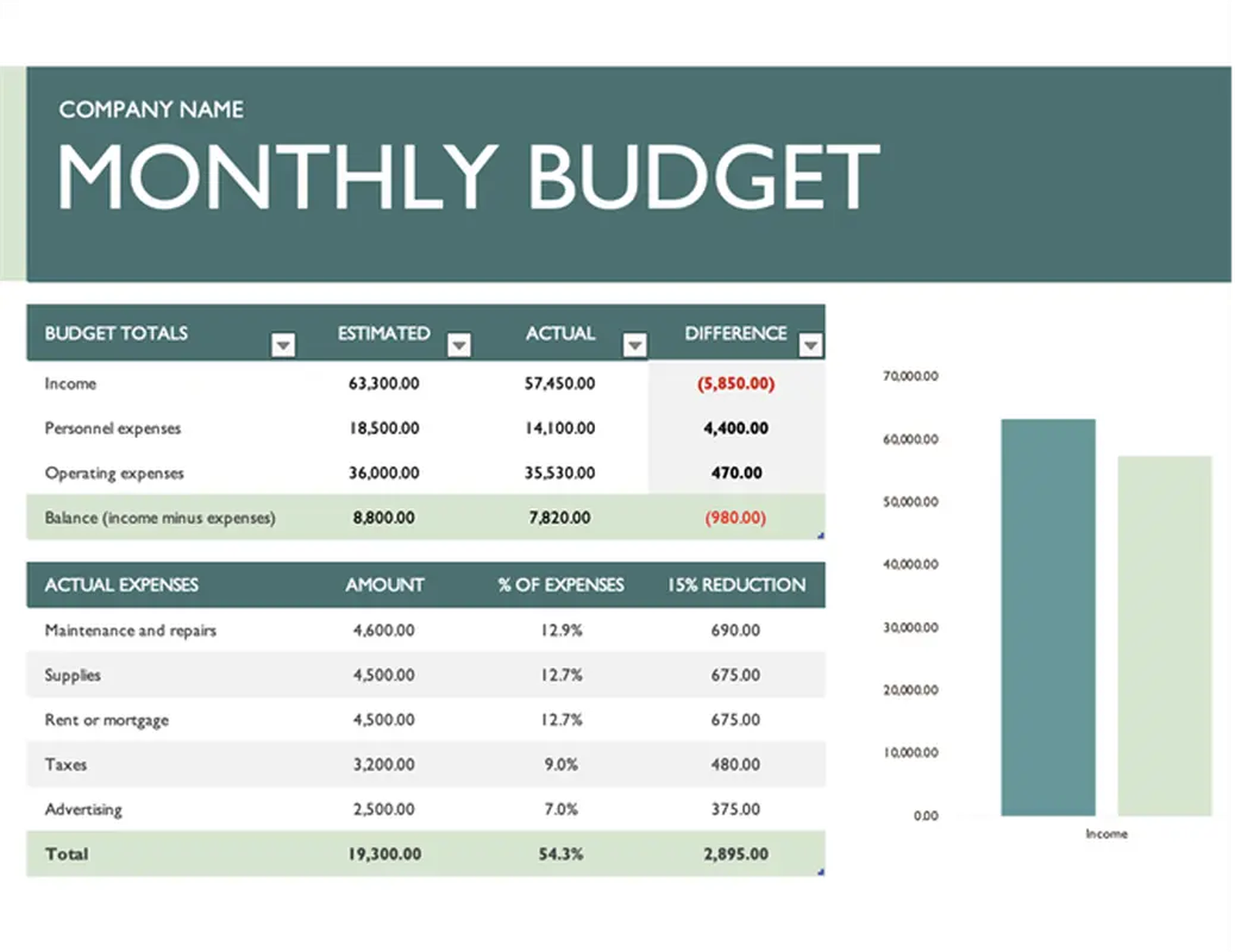Select the Income row label
The image size is (1235, 952).
[70, 383]
